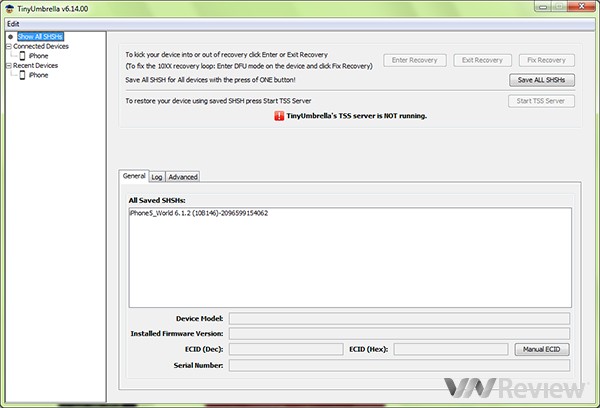
Task: Switch to the Log tab
Action: (157, 177)
